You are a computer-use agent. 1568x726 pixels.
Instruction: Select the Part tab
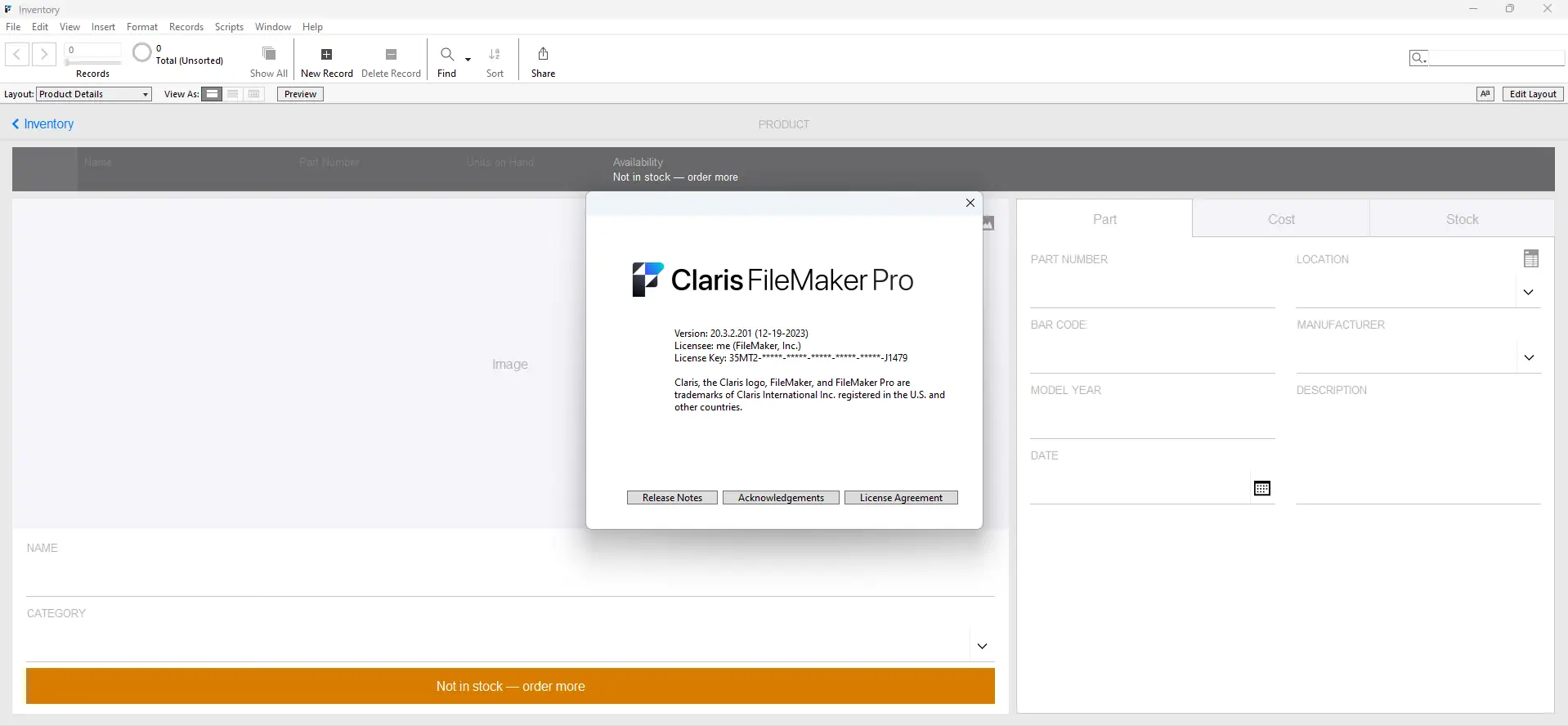(x=1104, y=219)
